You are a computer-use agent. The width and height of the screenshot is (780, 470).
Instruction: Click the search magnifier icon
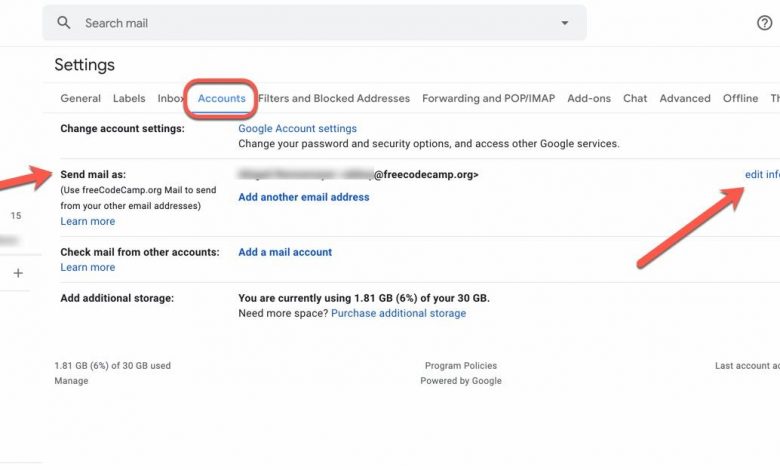point(64,23)
